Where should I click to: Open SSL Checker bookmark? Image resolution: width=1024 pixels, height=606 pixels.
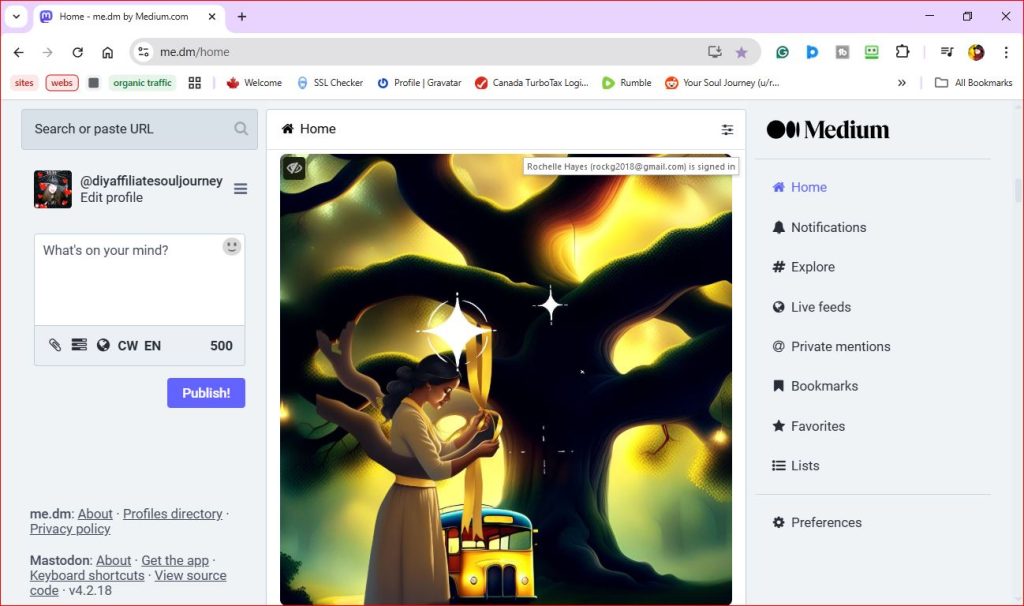(330, 83)
